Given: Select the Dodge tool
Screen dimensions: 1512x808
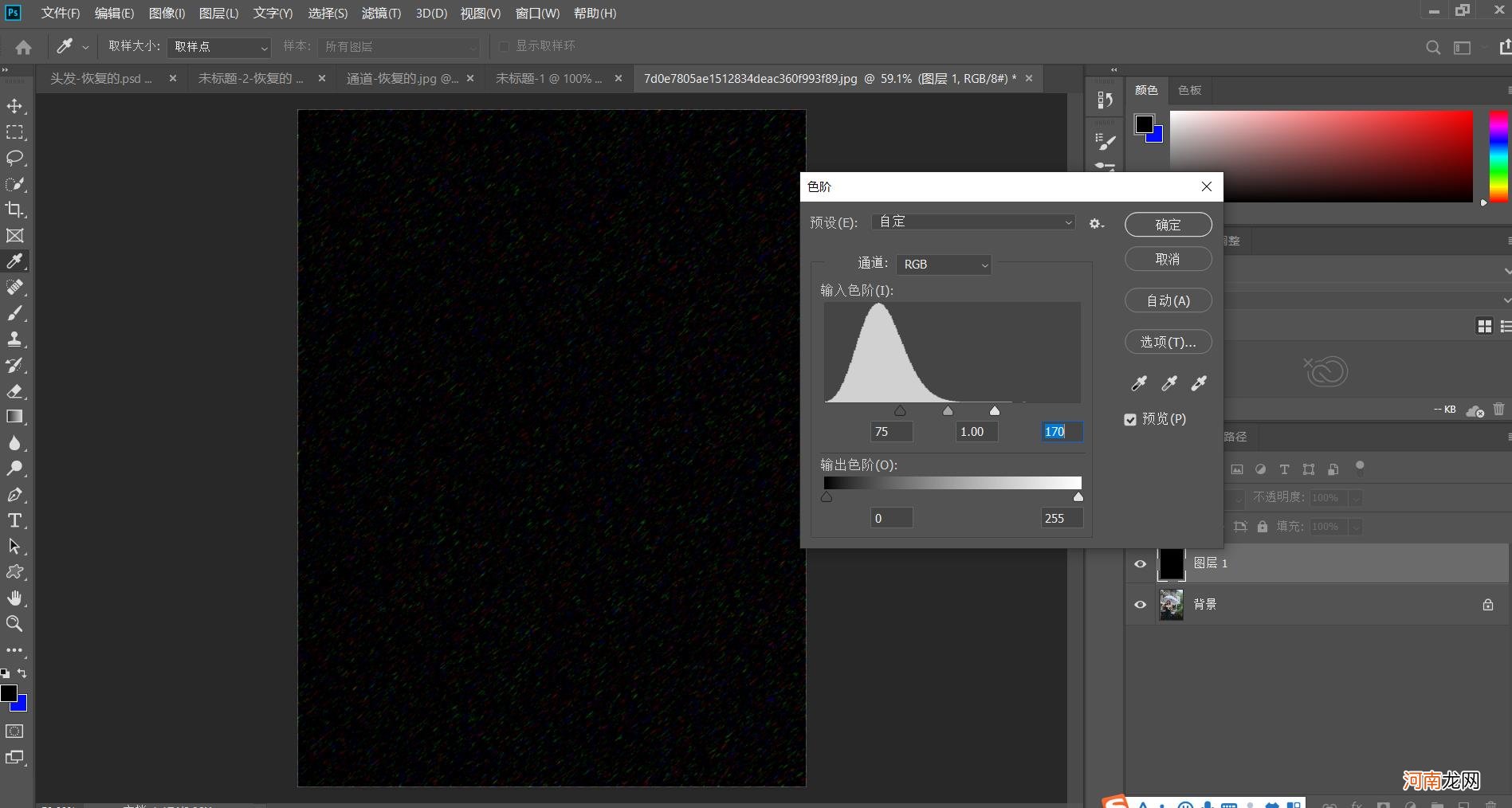Looking at the screenshot, I should pyautogui.click(x=14, y=469).
